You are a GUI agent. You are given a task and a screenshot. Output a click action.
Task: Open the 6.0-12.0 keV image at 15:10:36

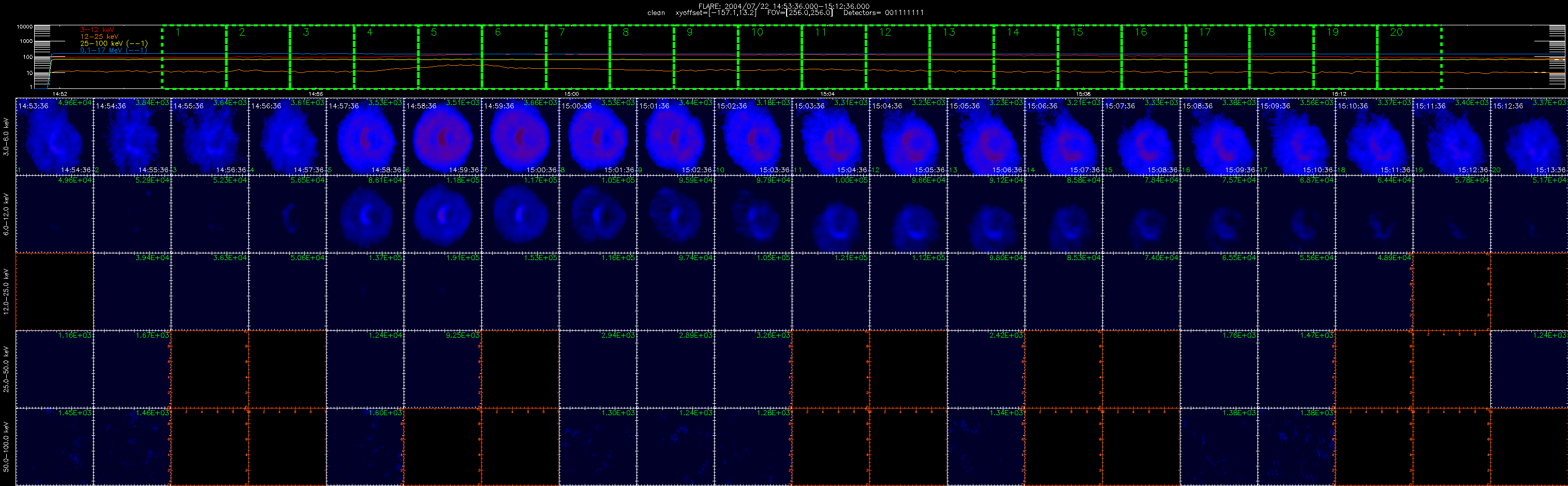(x=1374, y=214)
